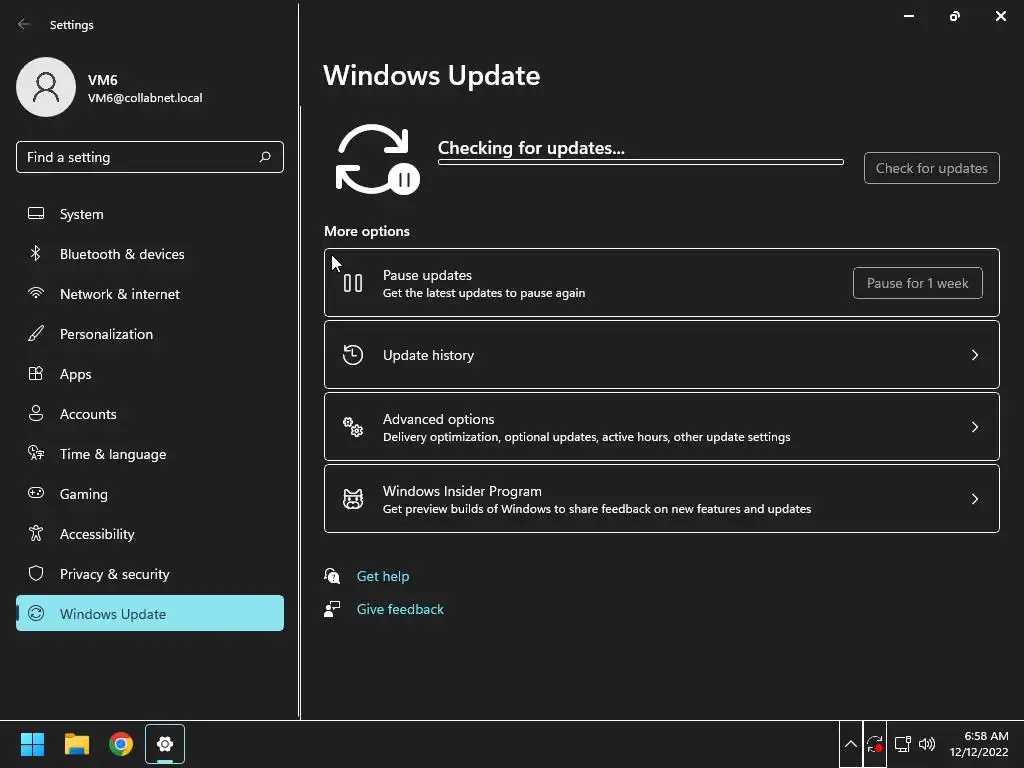This screenshot has width=1024, height=768.
Task: Open Advanced options page
Action: (x=662, y=426)
